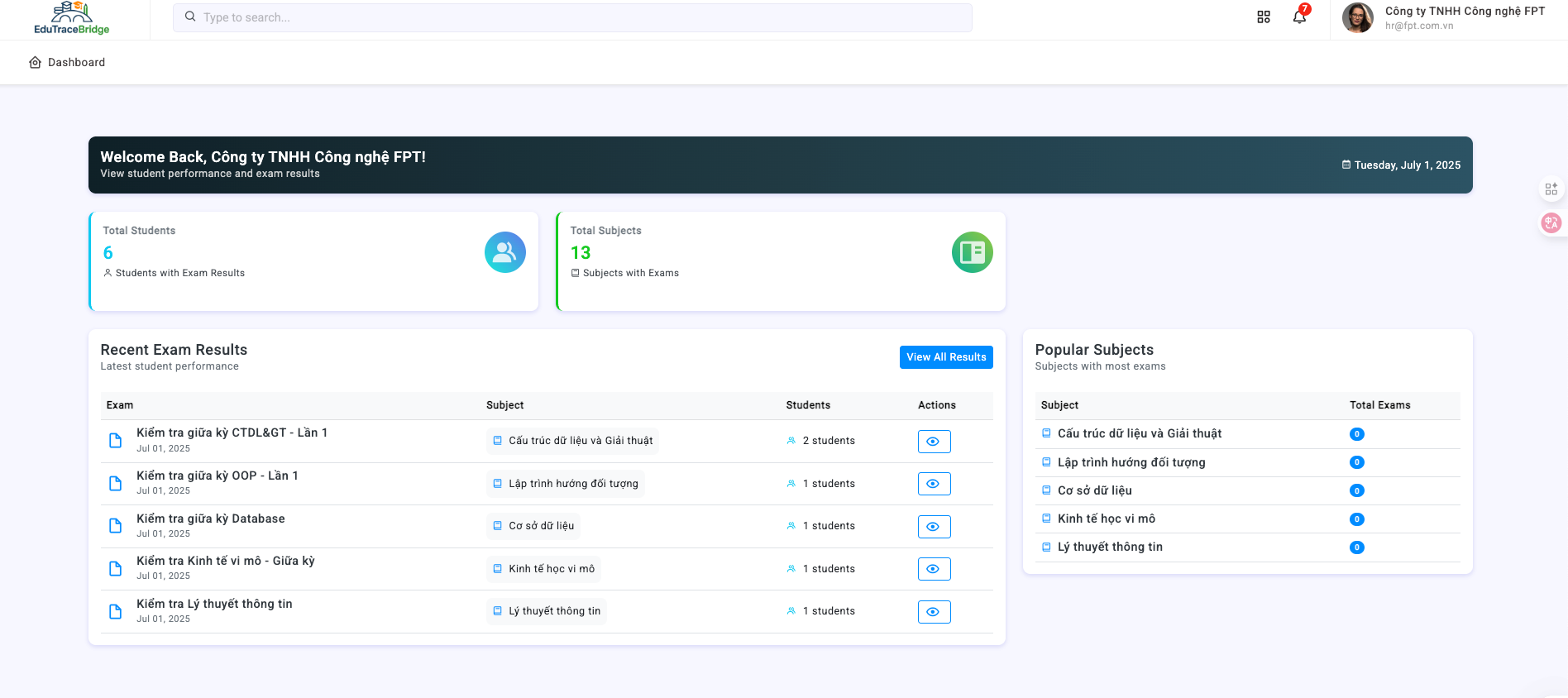Click the translate floating icon at right edge
This screenshot has width=1568, height=698.
(1551, 222)
